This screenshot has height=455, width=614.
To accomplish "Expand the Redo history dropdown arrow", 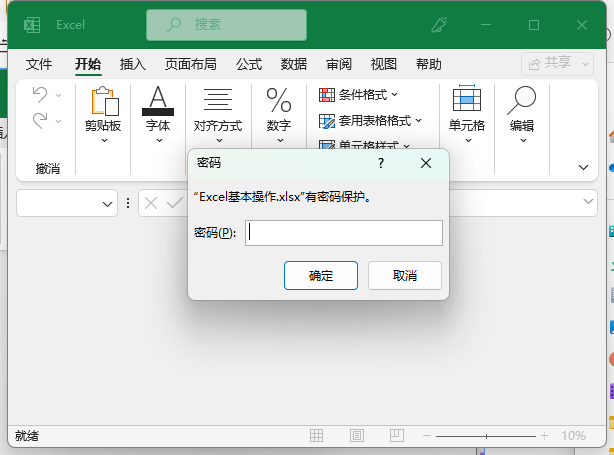I will tap(59, 121).
